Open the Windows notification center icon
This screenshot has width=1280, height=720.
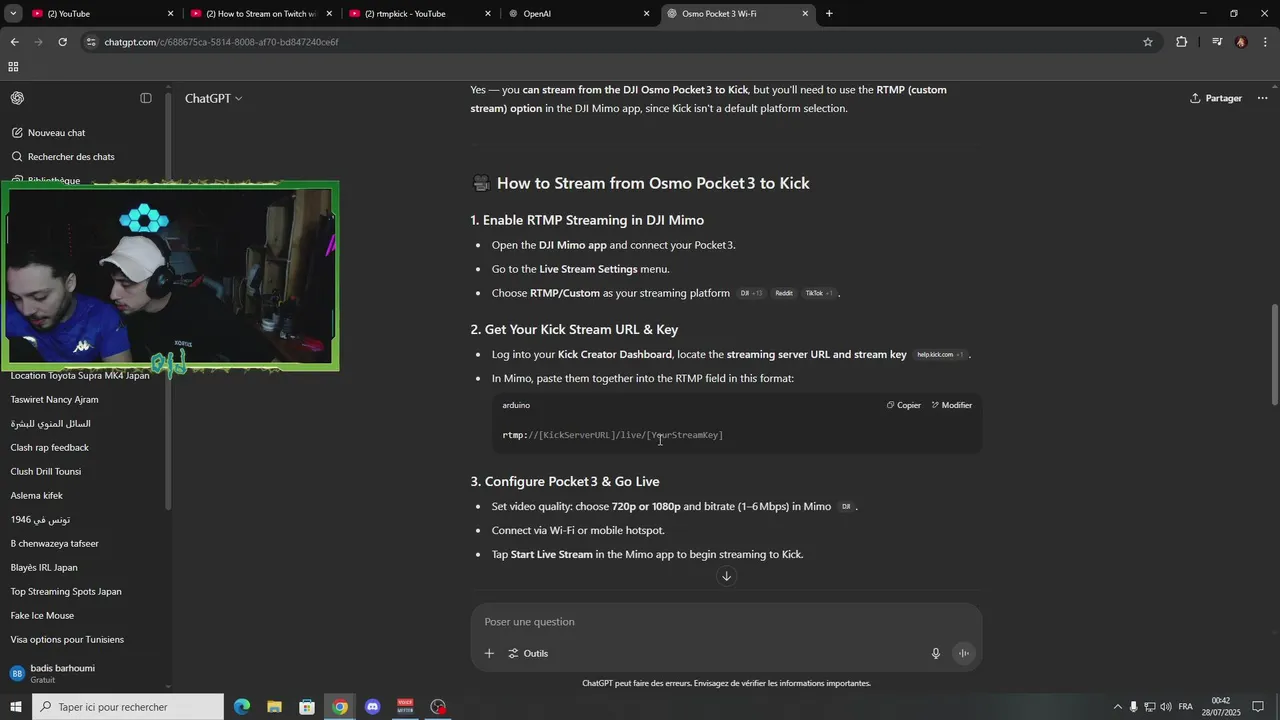coord(1259,707)
